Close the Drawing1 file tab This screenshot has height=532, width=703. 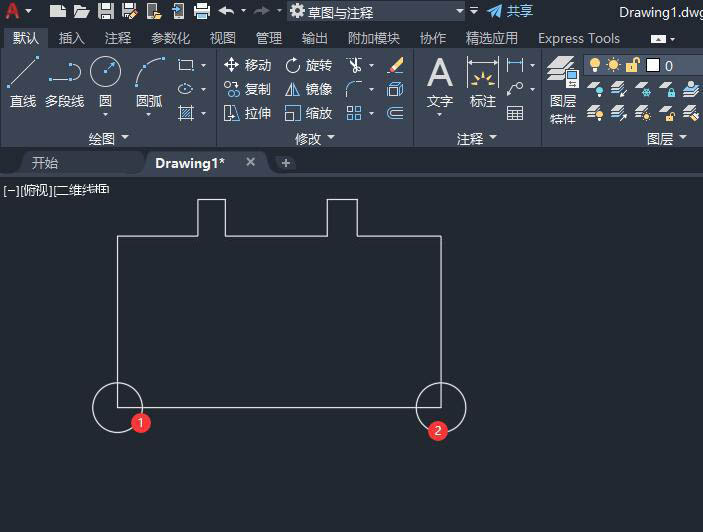click(x=251, y=162)
